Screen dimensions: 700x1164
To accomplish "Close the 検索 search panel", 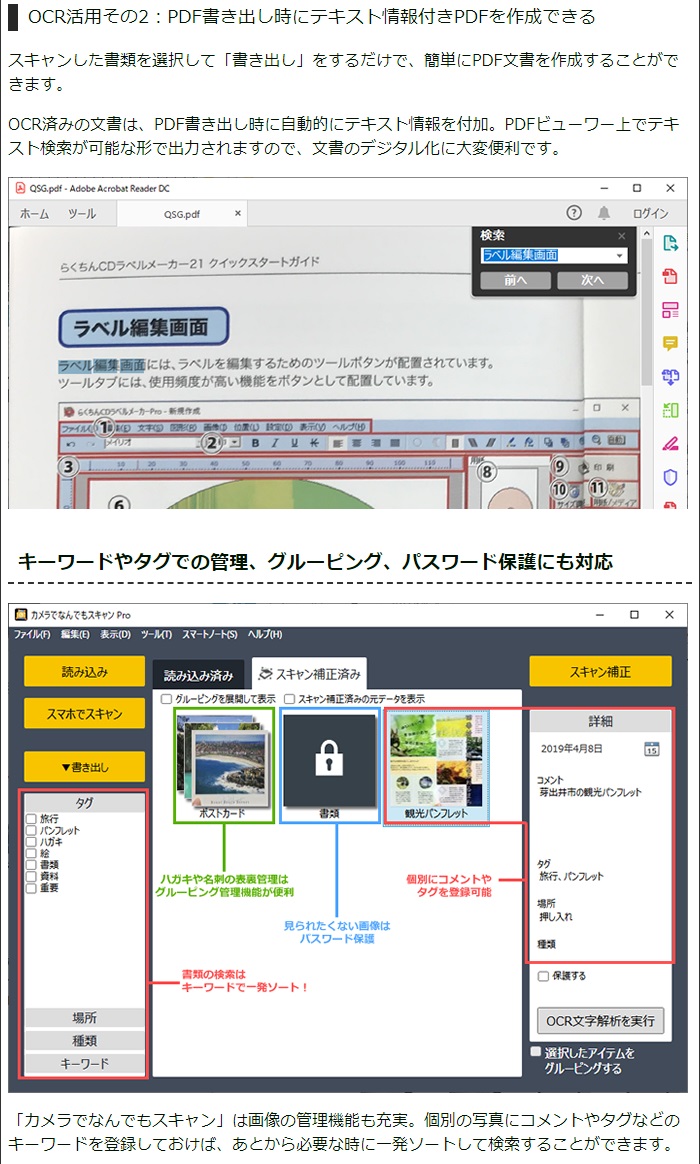I will click(x=621, y=236).
